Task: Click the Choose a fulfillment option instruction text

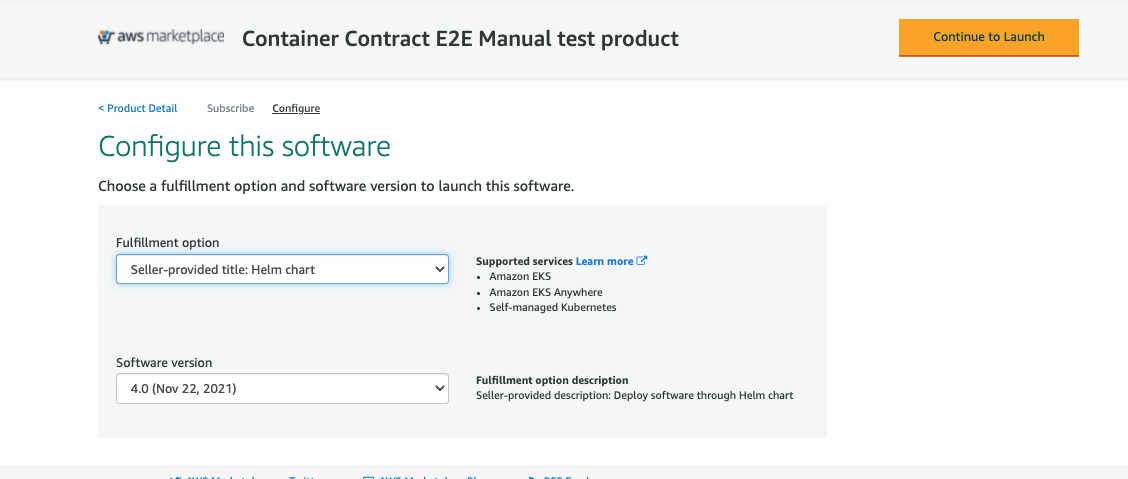Action: [336, 187]
